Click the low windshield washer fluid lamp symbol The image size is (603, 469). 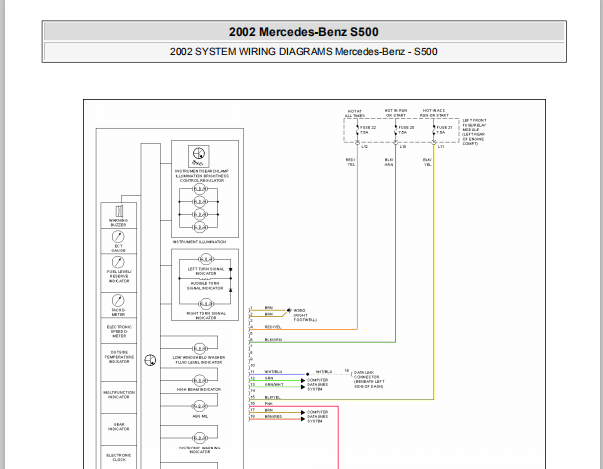[x=200, y=349]
